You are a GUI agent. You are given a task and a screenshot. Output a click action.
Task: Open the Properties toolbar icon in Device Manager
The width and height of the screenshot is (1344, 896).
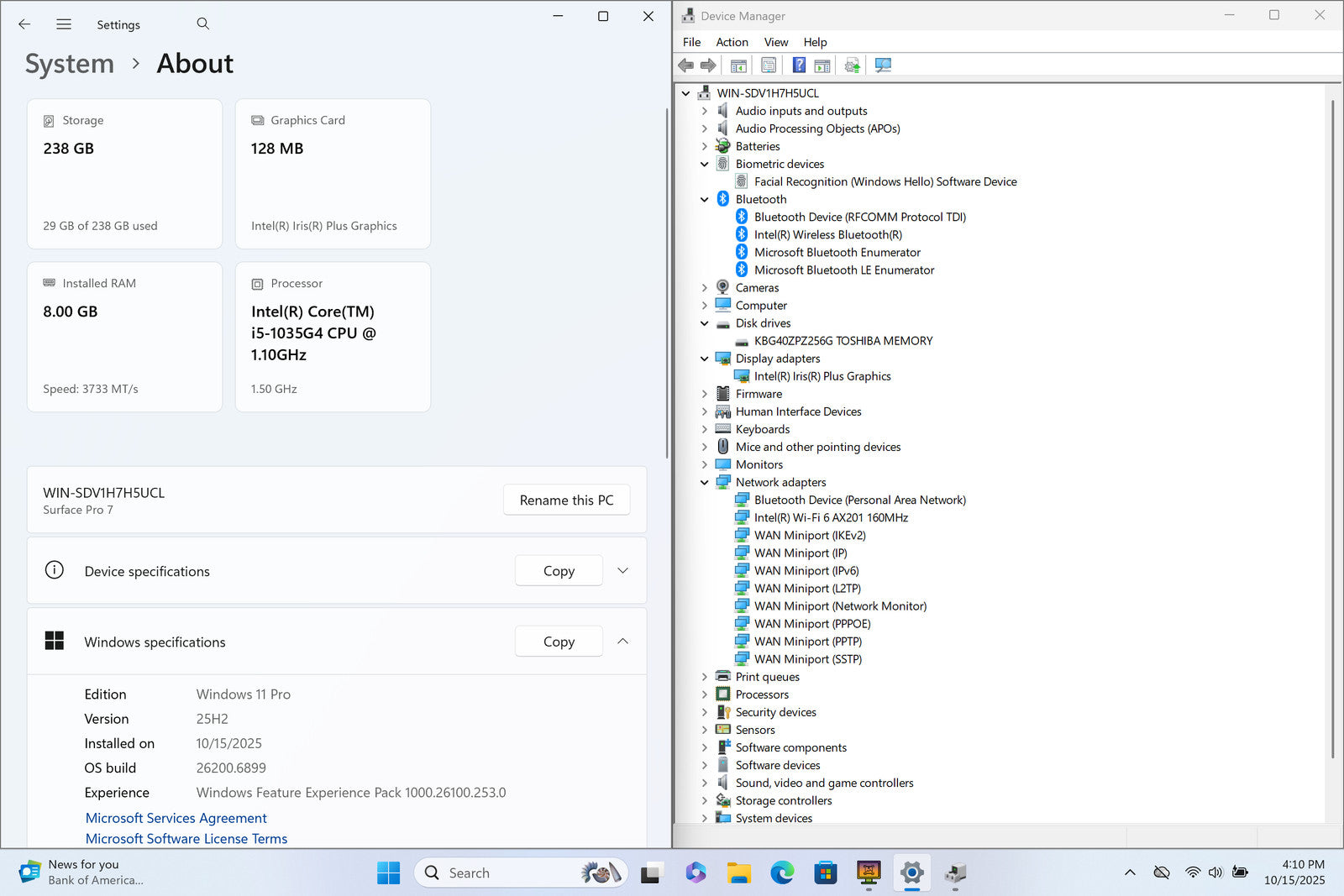pos(768,65)
